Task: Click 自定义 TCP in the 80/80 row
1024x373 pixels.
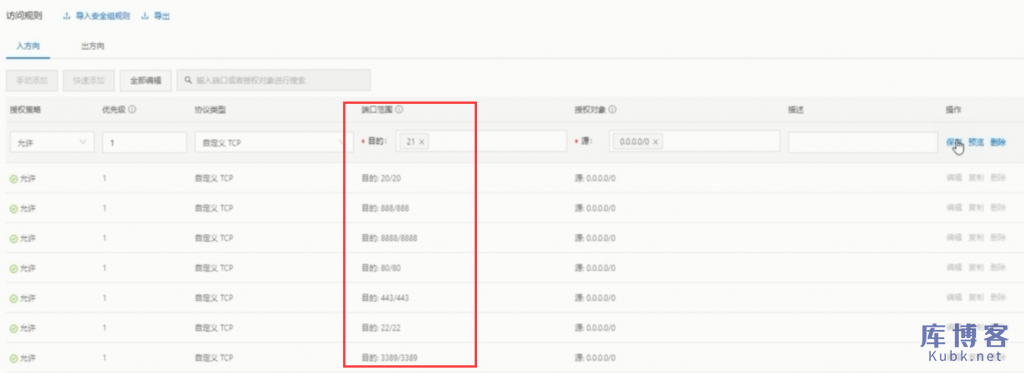Action: pyautogui.click(x=214, y=268)
